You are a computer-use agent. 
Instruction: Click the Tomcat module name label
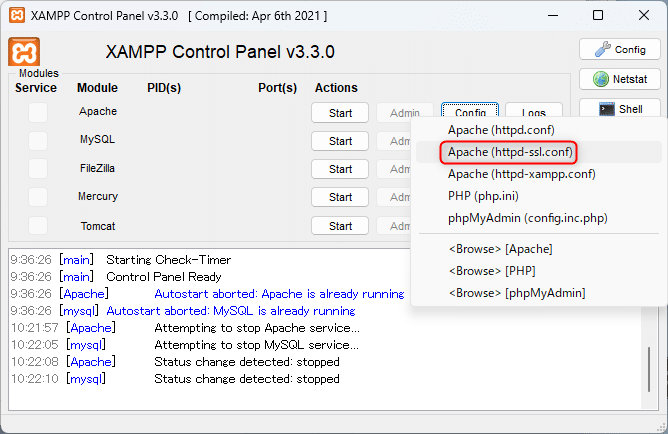(x=98, y=226)
